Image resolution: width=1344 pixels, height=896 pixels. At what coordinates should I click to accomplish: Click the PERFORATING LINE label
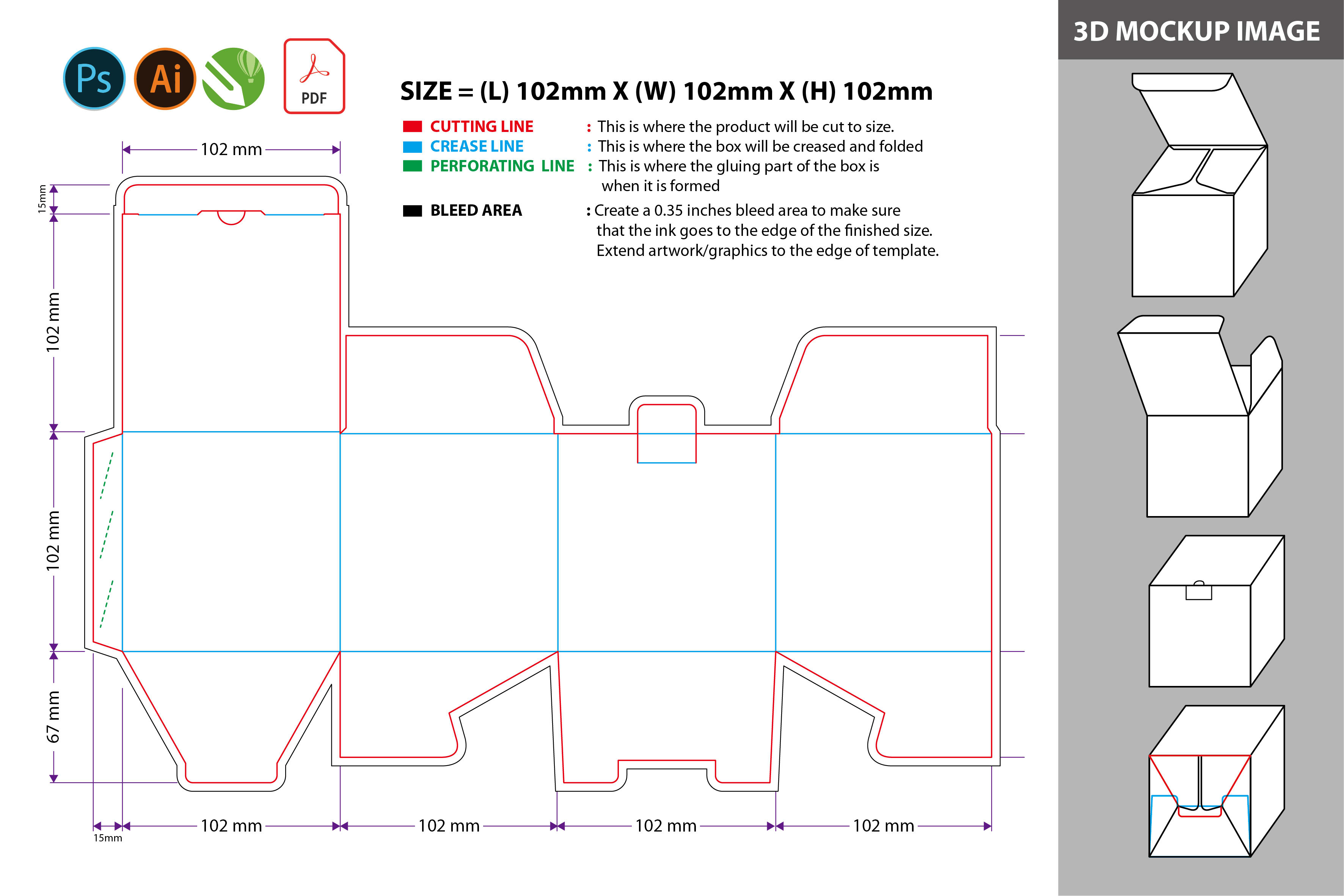(x=502, y=166)
